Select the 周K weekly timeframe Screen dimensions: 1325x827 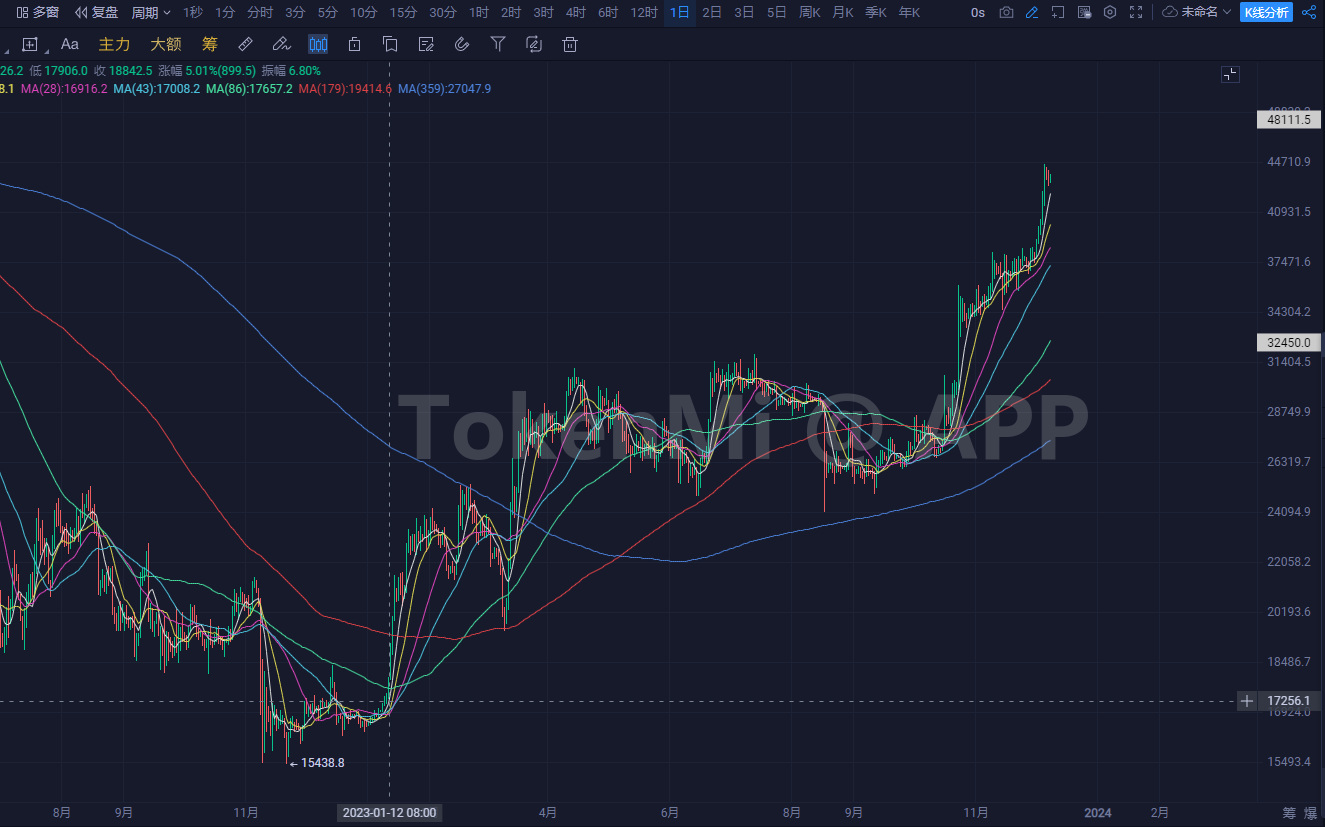(810, 12)
